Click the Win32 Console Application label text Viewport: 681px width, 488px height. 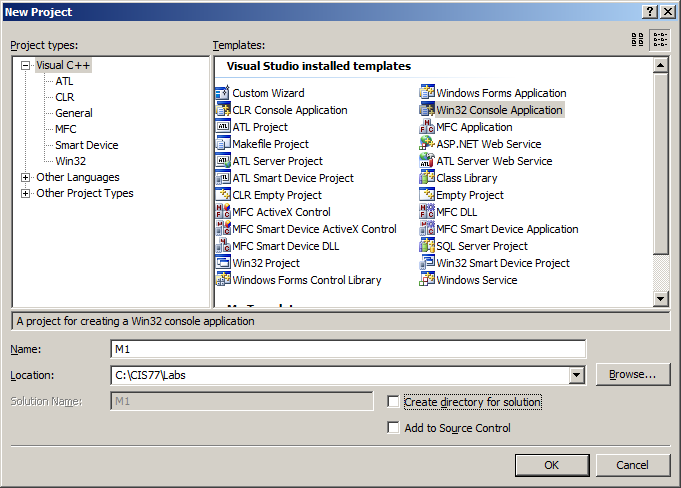click(499, 110)
